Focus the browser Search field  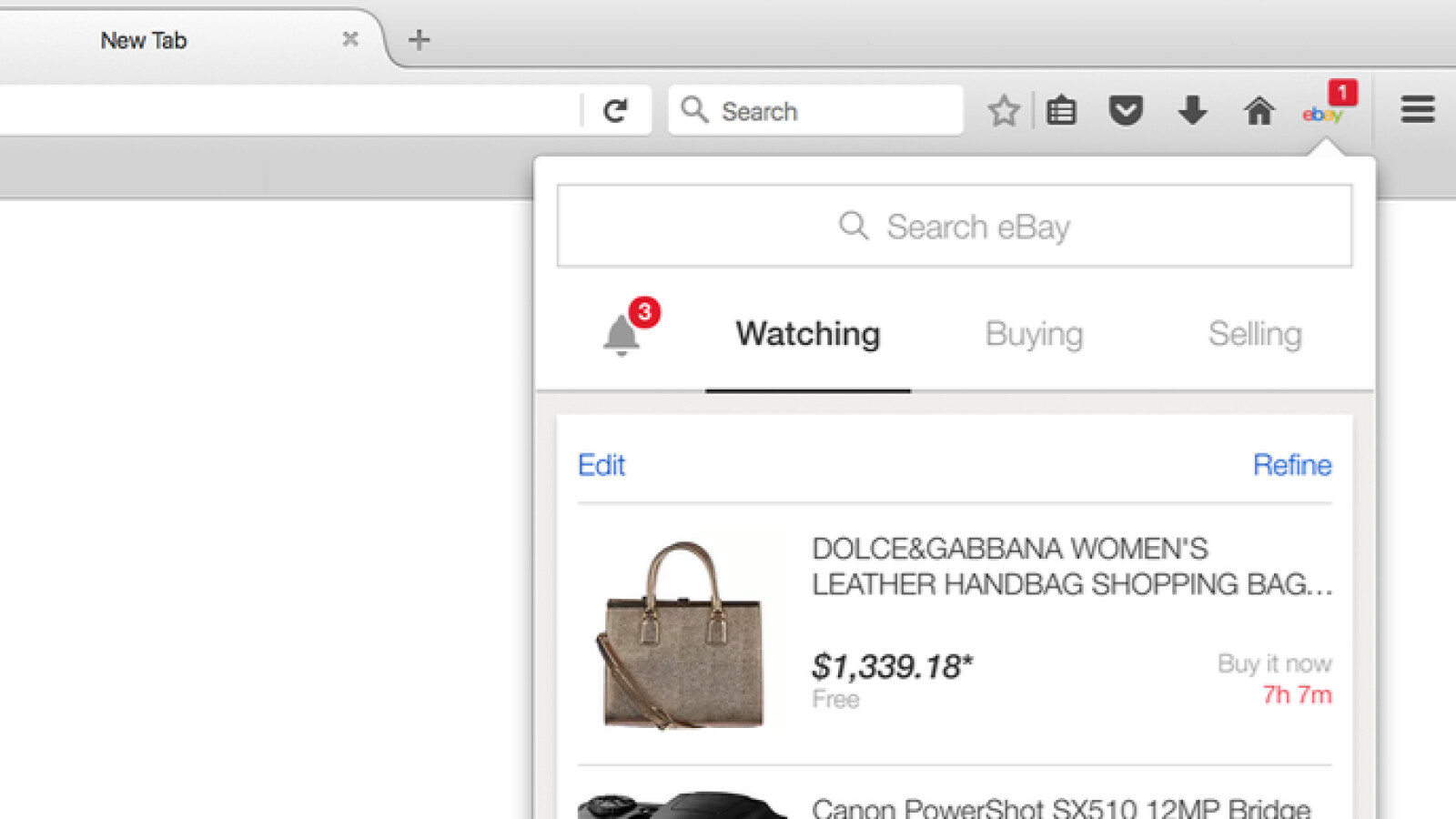(x=815, y=110)
